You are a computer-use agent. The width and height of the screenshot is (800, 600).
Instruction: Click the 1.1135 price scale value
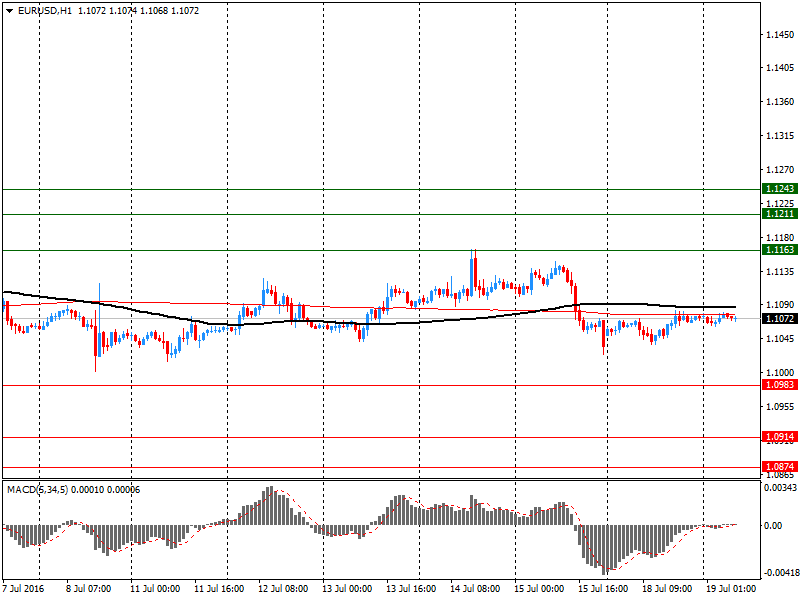tap(780, 271)
